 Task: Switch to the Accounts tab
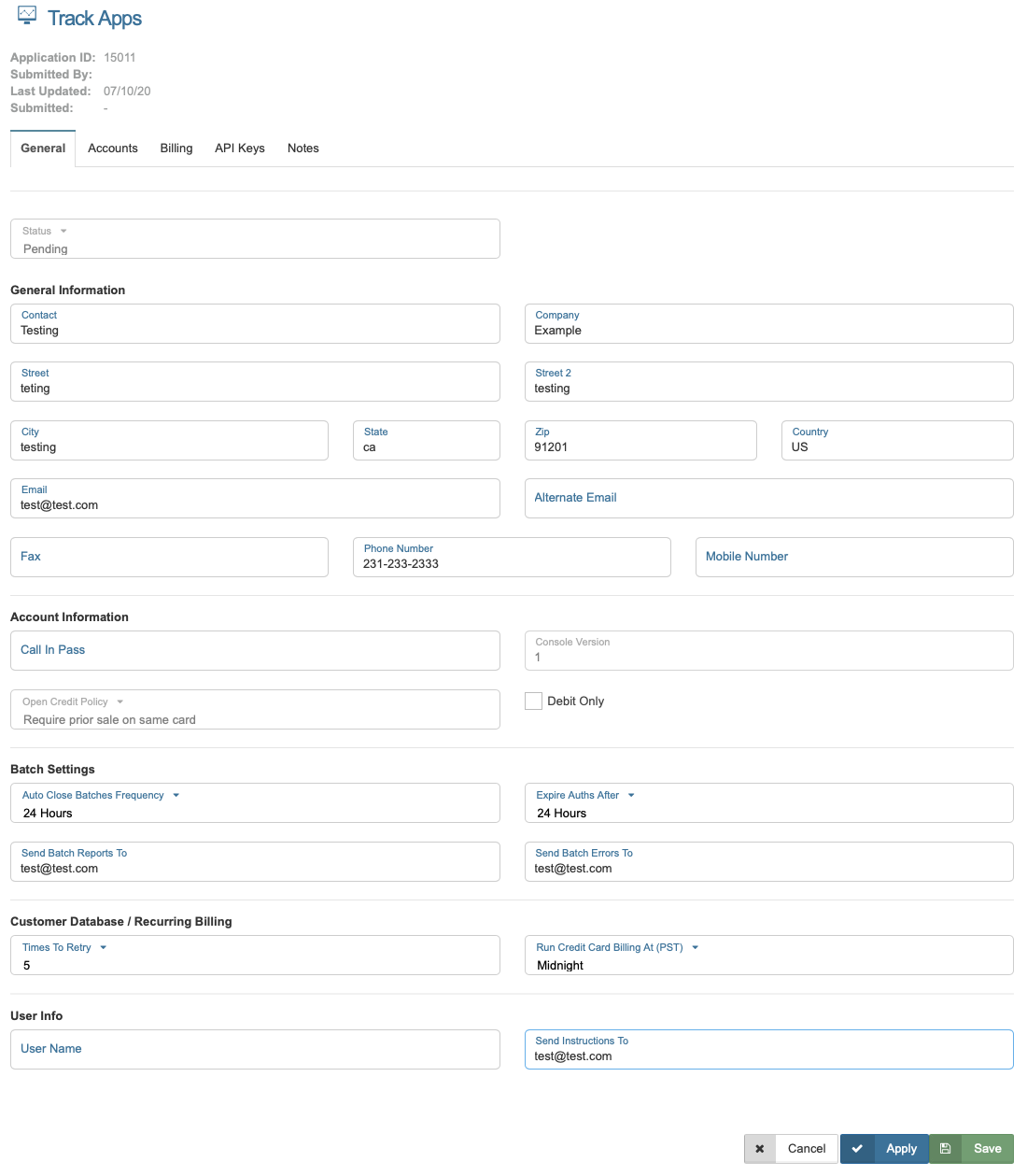(113, 149)
